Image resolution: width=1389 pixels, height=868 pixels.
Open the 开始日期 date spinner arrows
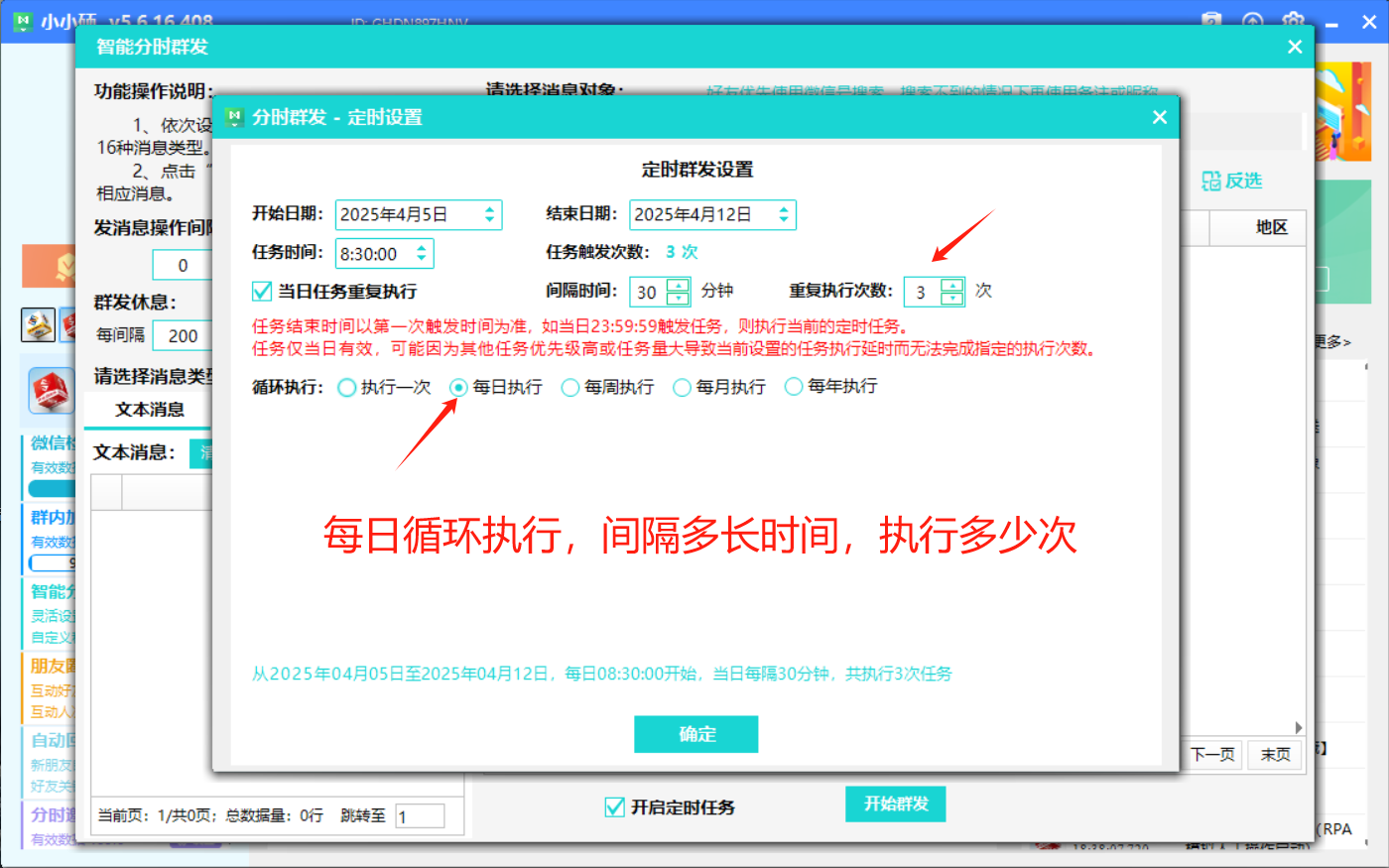489,214
